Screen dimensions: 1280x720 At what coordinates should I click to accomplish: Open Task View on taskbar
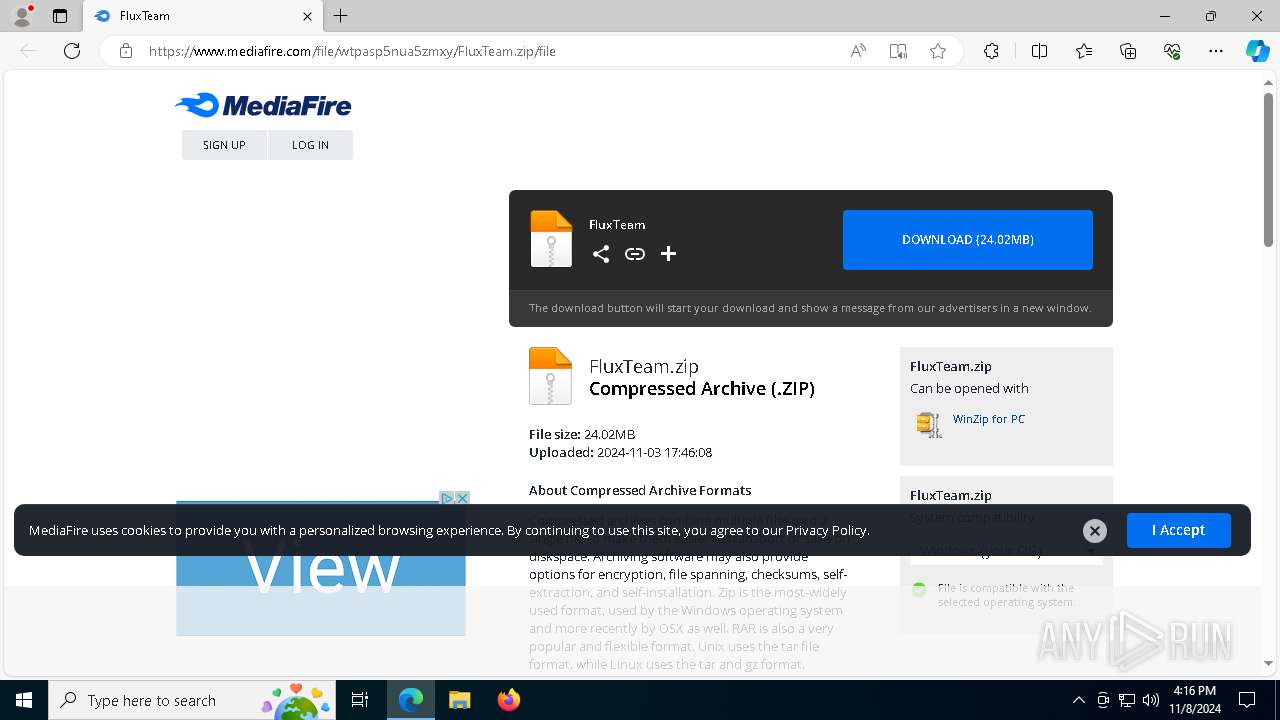click(360, 700)
